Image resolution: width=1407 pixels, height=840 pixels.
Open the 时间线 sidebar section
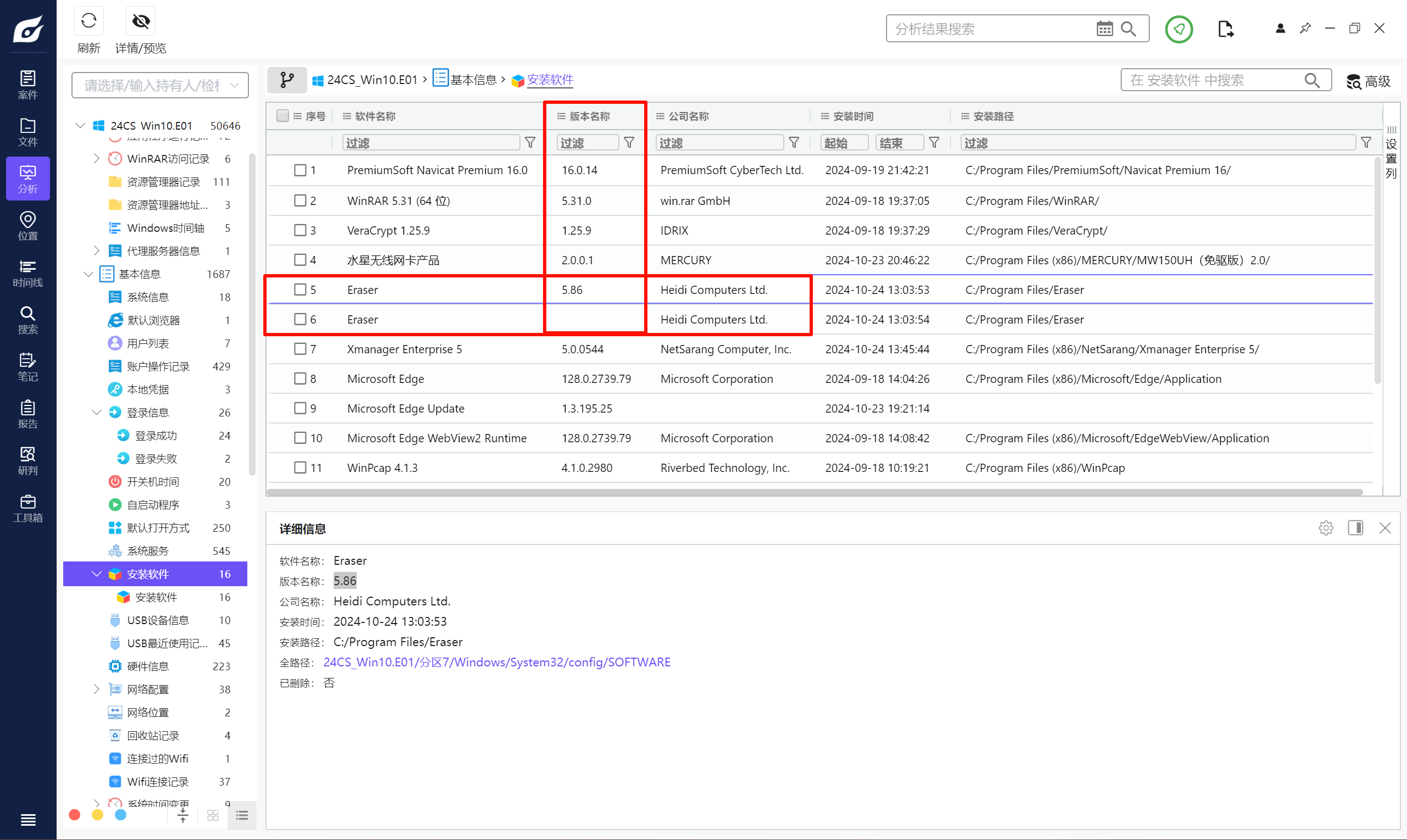tap(27, 273)
